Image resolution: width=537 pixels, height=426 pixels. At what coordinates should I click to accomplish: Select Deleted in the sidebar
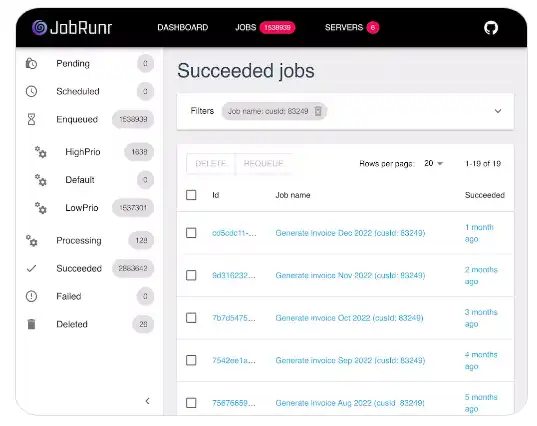(x=89, y=324)
